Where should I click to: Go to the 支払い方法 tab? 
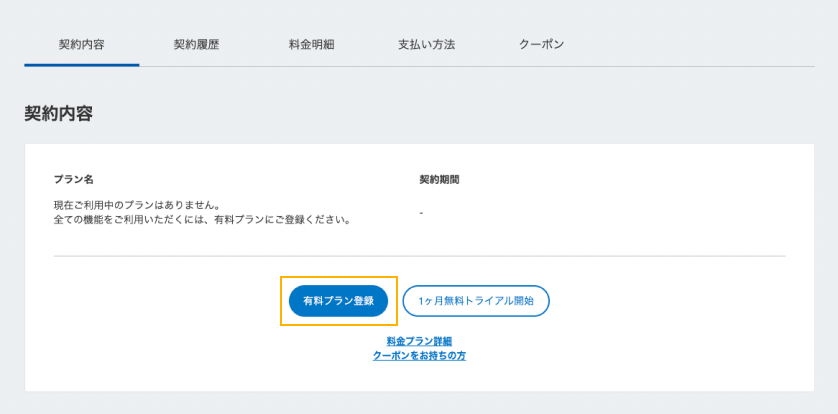point(426,45)
